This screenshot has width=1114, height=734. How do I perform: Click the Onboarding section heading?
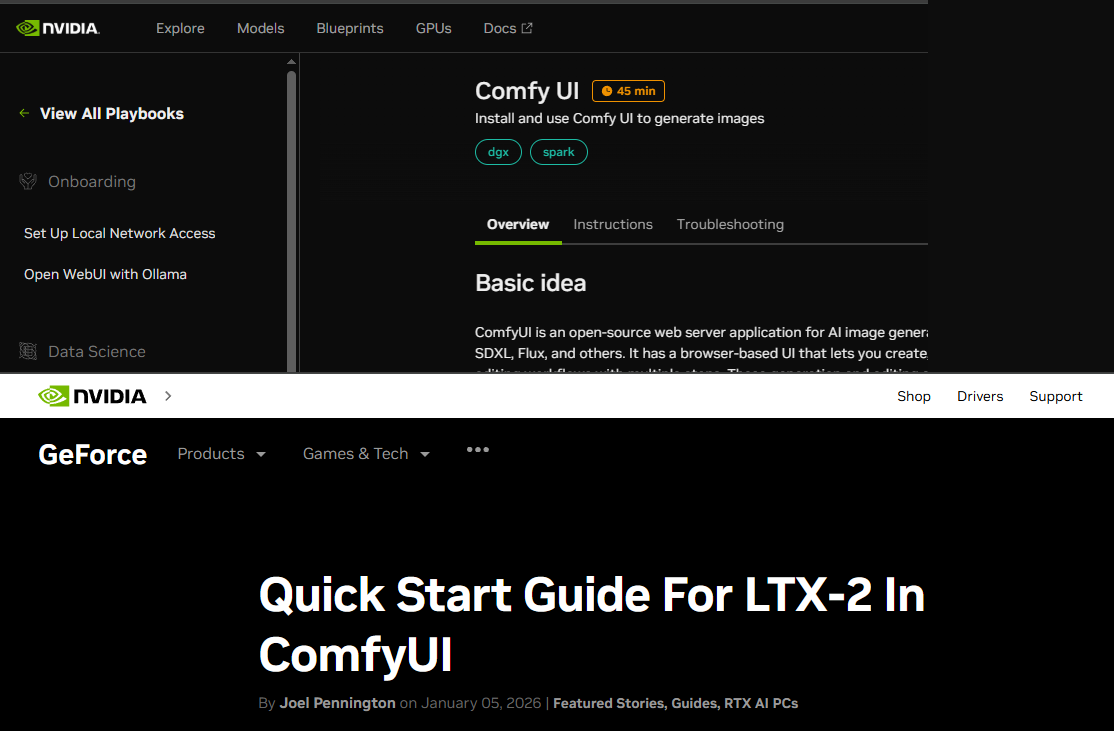pyautogui.click(x=92, y=182)
